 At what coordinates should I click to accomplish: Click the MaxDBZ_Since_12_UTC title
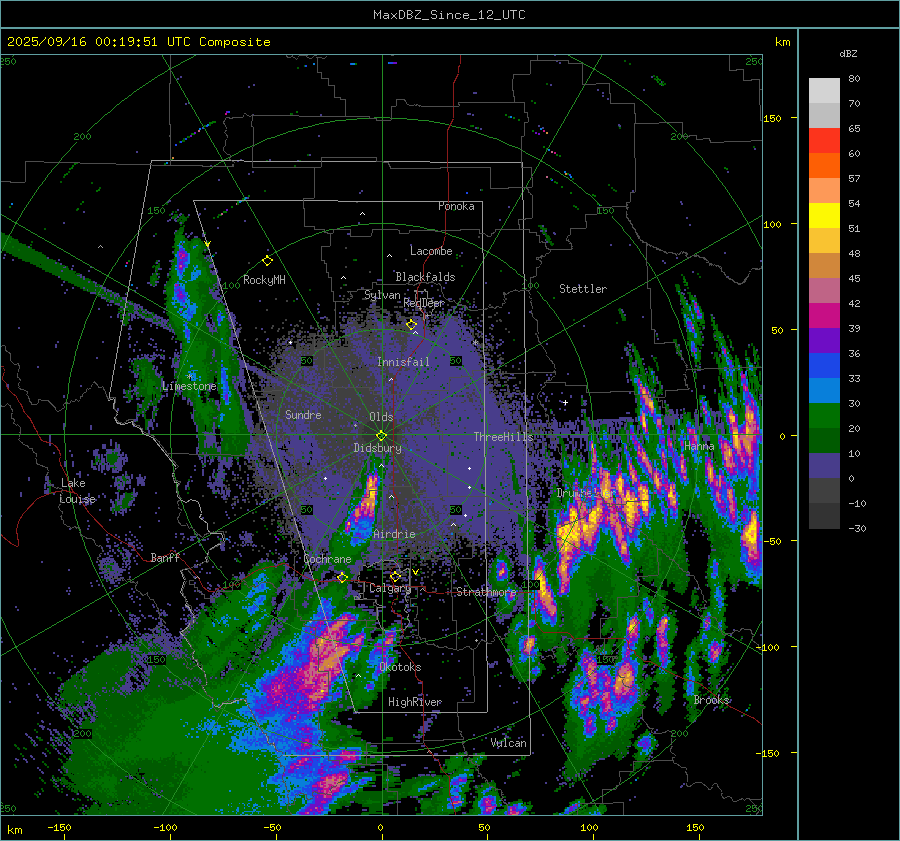(449, 15)
